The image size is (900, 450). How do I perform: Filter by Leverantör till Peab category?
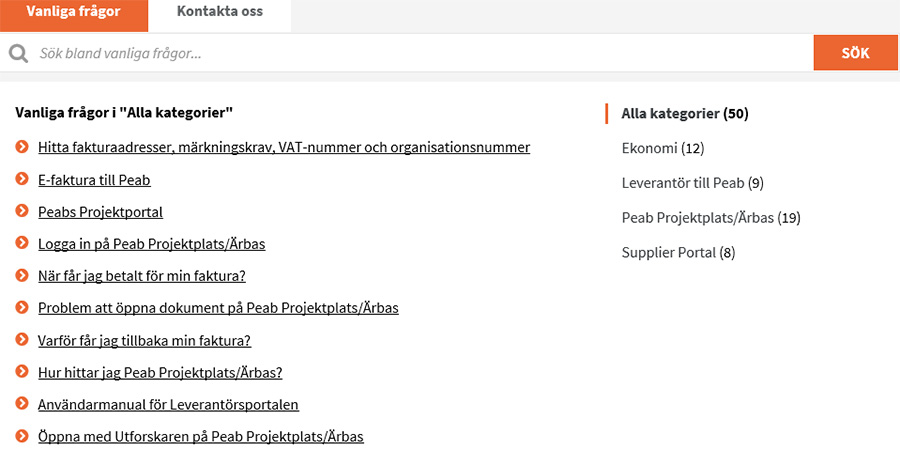coord(692,183)
